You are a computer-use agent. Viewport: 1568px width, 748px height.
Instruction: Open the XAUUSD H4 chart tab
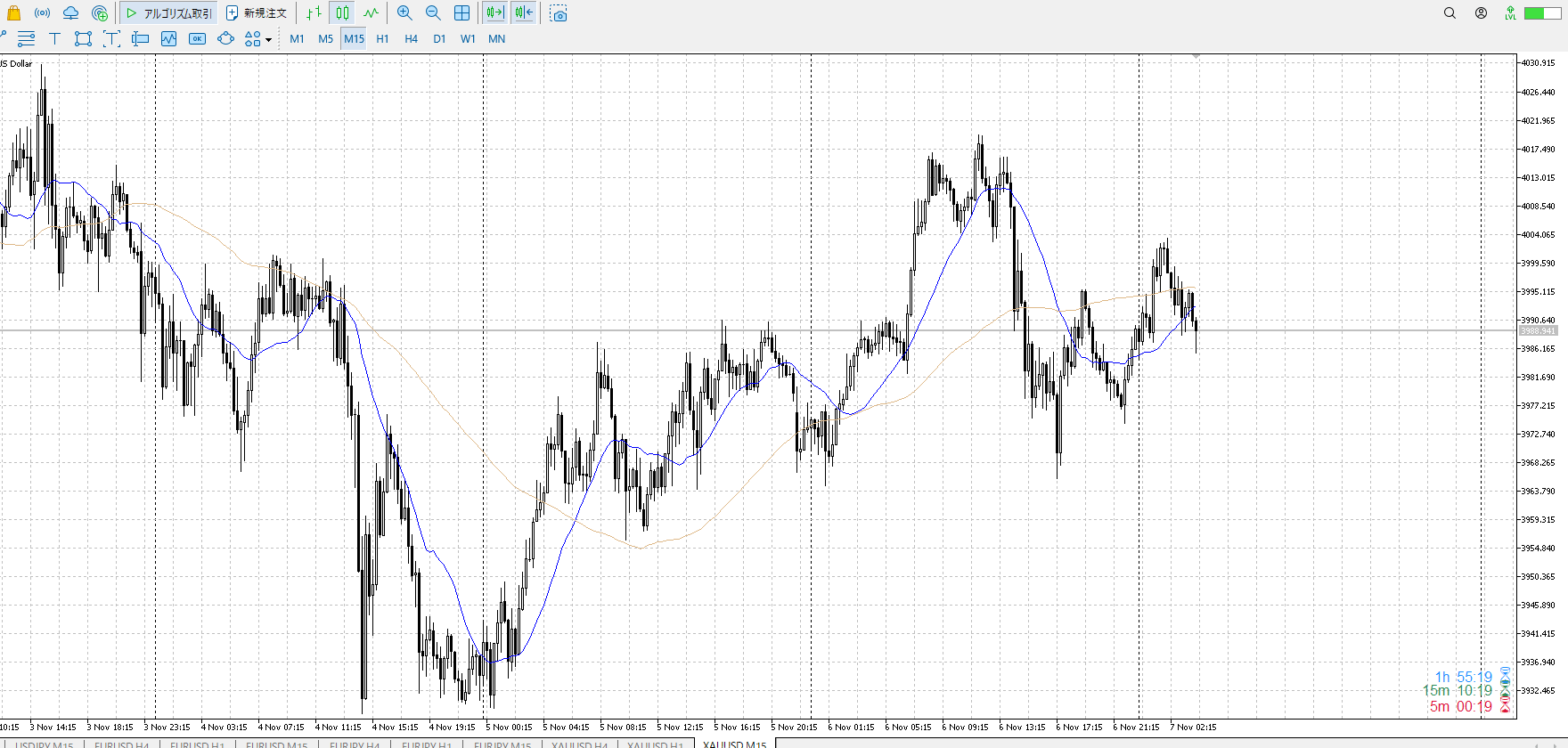579,744
